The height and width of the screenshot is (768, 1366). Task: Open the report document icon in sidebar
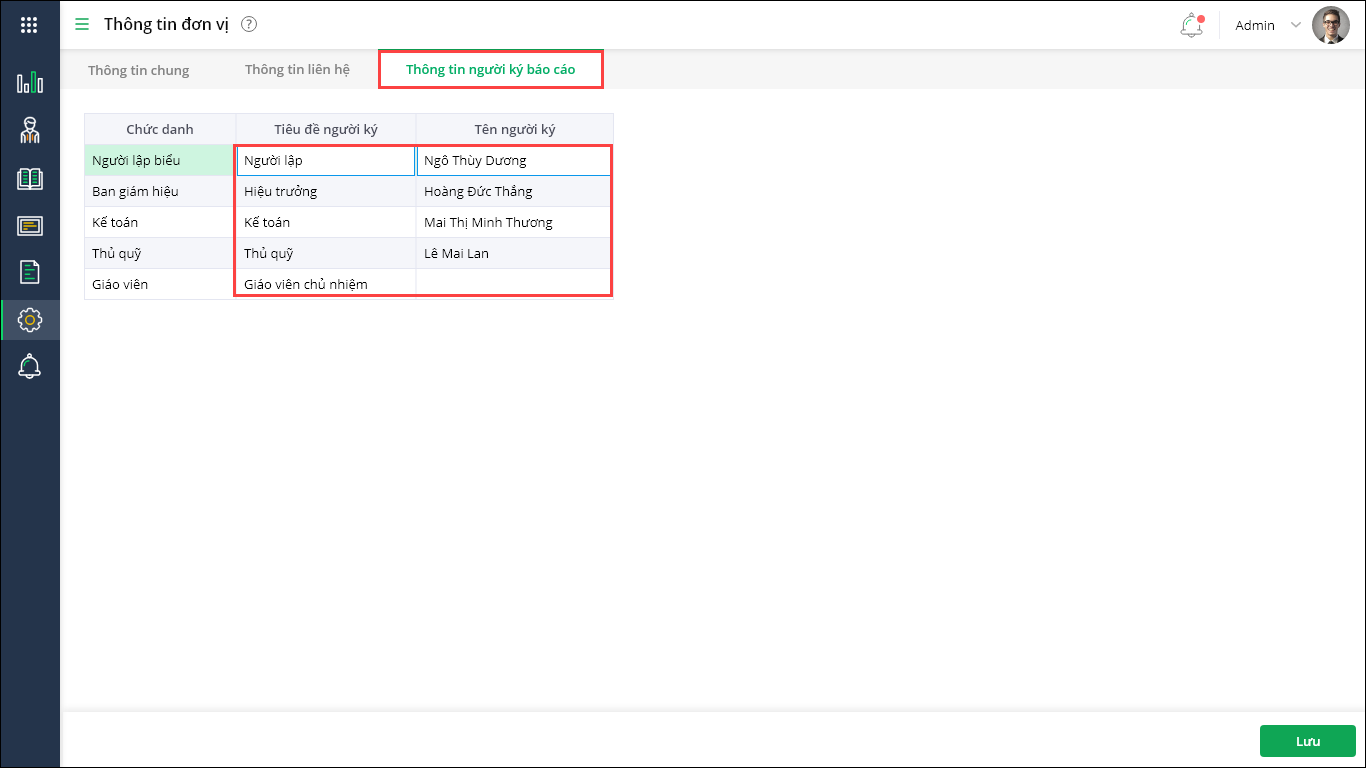click(x=30, y=272)
